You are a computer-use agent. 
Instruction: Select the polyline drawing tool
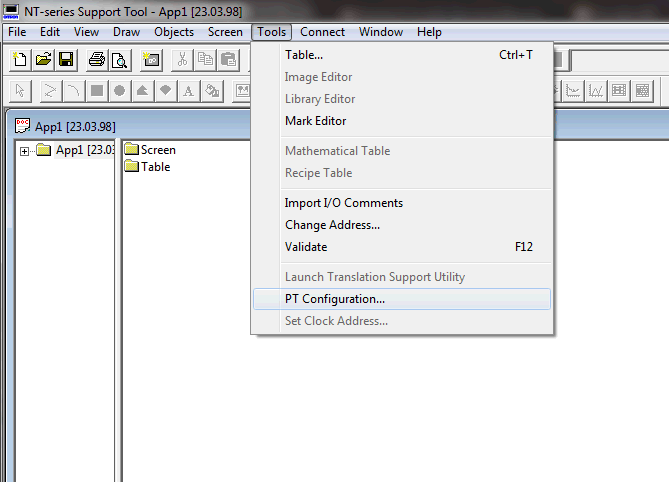coord(50,91)
